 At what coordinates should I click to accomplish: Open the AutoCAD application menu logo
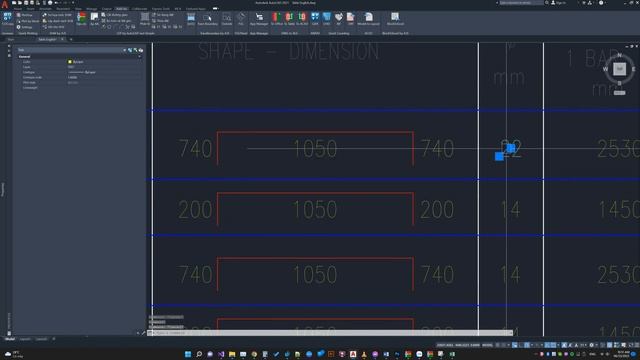click(4, 5)
